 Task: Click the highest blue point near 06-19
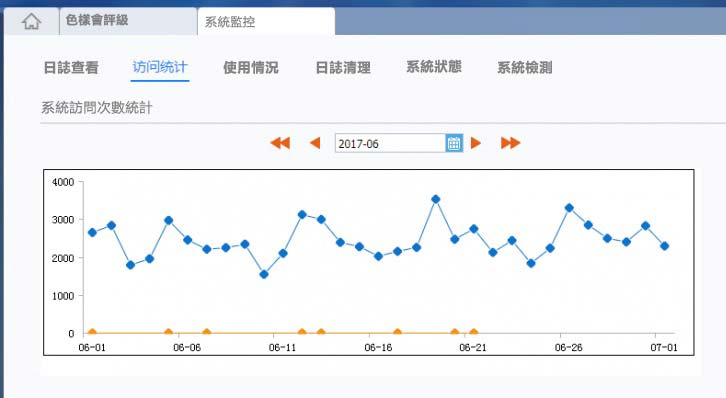pos(436,199)
